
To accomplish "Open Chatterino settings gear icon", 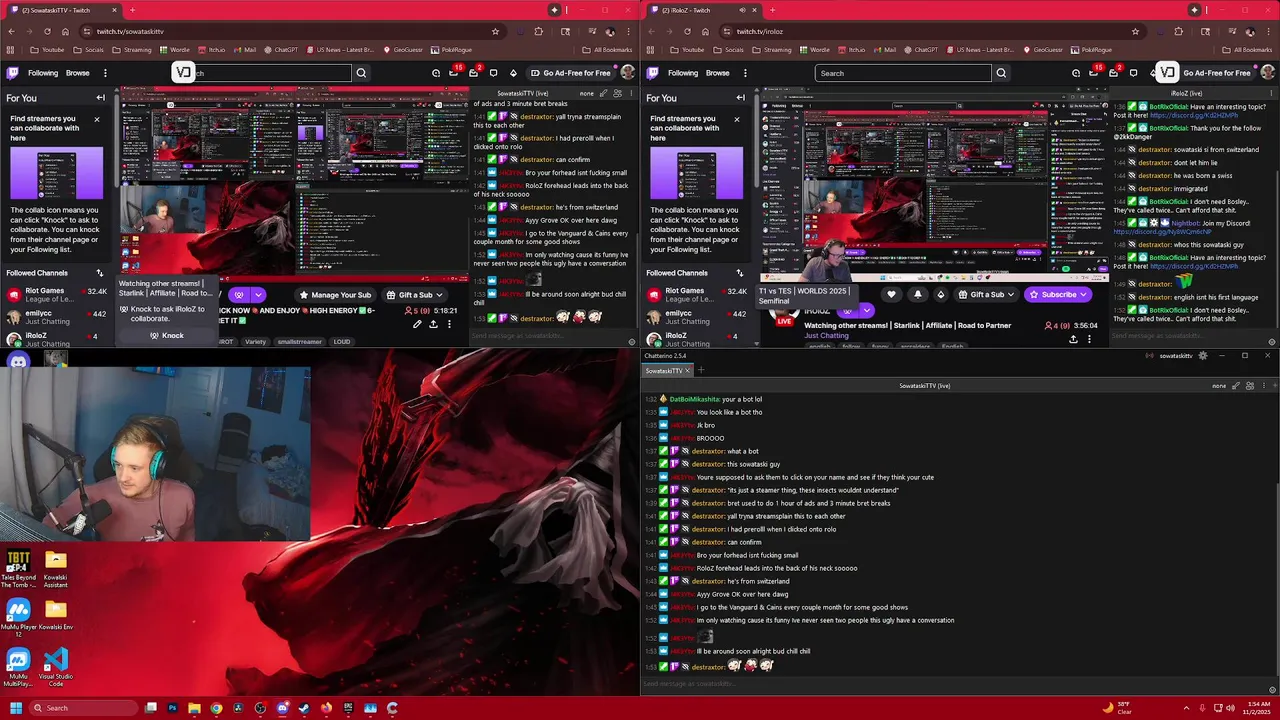I will [x=1203, y=356].
